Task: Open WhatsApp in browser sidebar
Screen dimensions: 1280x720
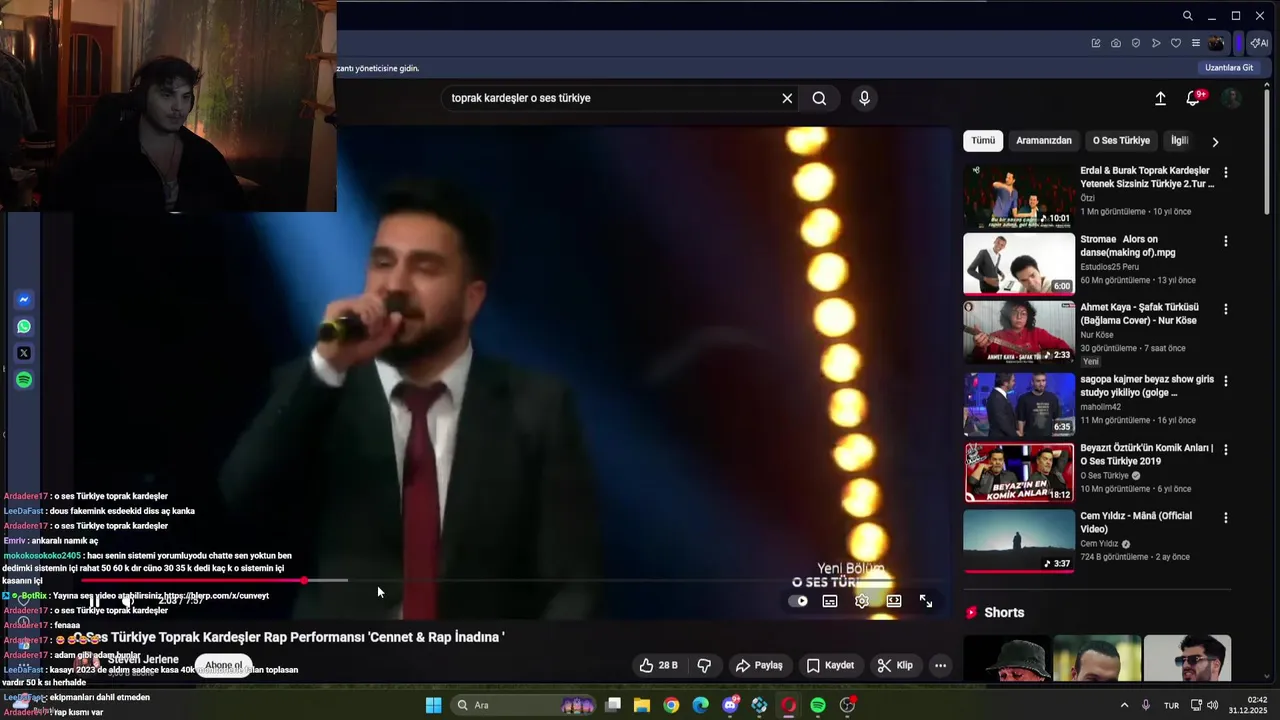Action: (x=24, y=327)
